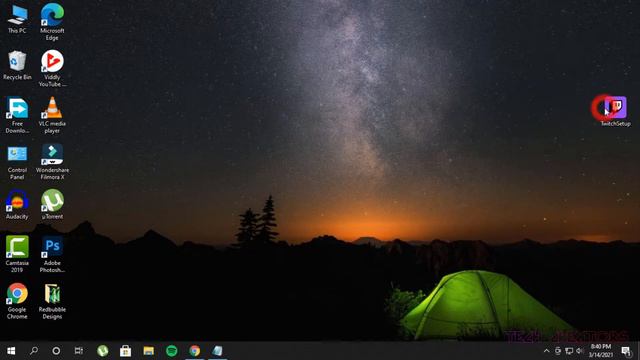This screenshot has width=640, height=360.
Task: Switch to Chrome window in the taskbar
Action: [195, 351]
